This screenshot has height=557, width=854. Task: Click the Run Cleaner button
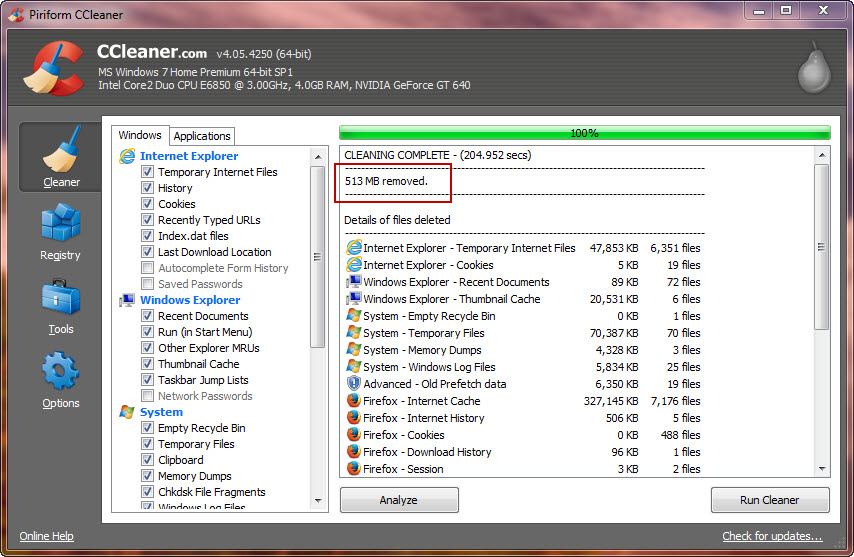(770, 500)
